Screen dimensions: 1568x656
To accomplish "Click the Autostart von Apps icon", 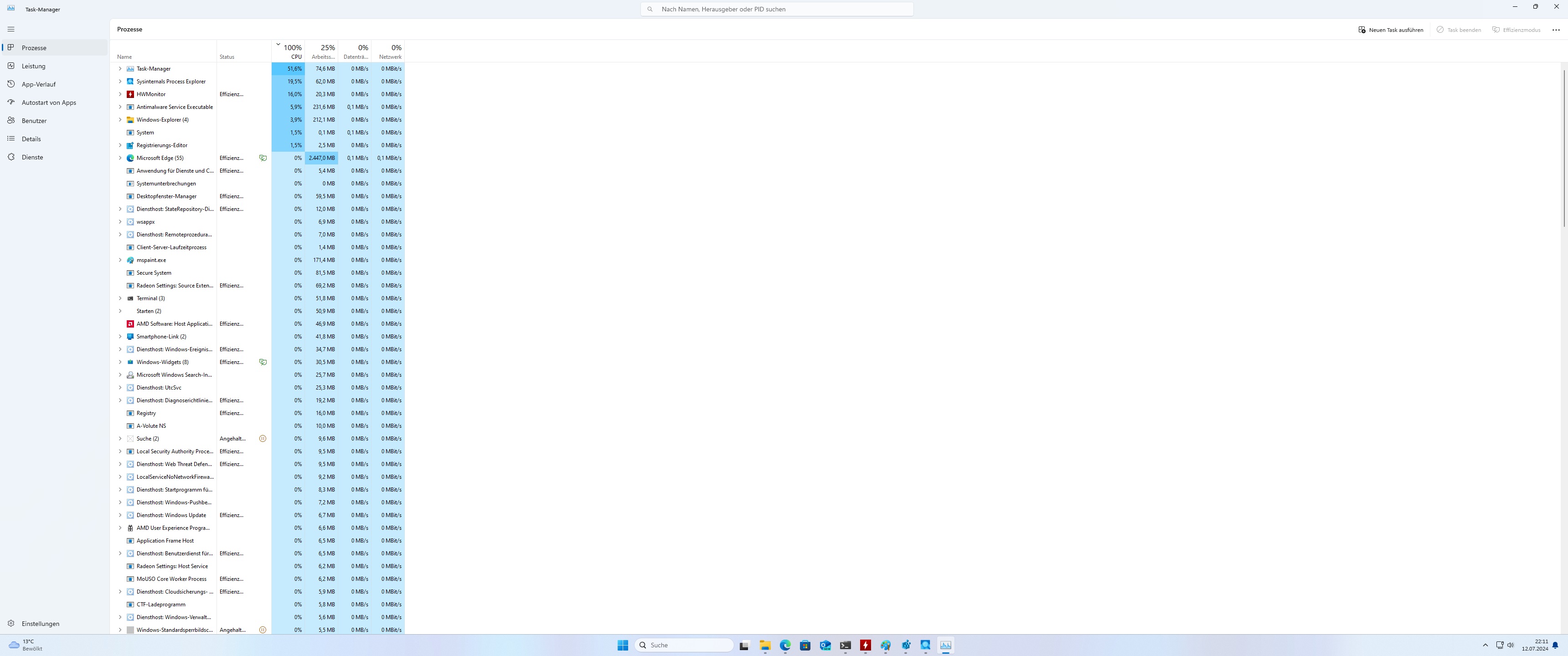I will (x=11, y=102).
